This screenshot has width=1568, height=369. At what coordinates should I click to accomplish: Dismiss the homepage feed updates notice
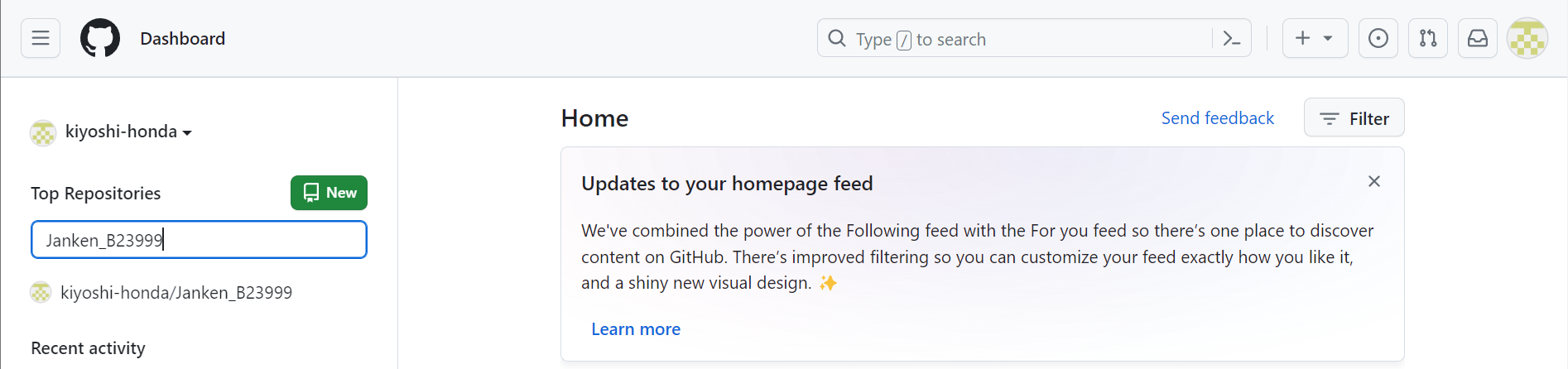click(1374, 181)
